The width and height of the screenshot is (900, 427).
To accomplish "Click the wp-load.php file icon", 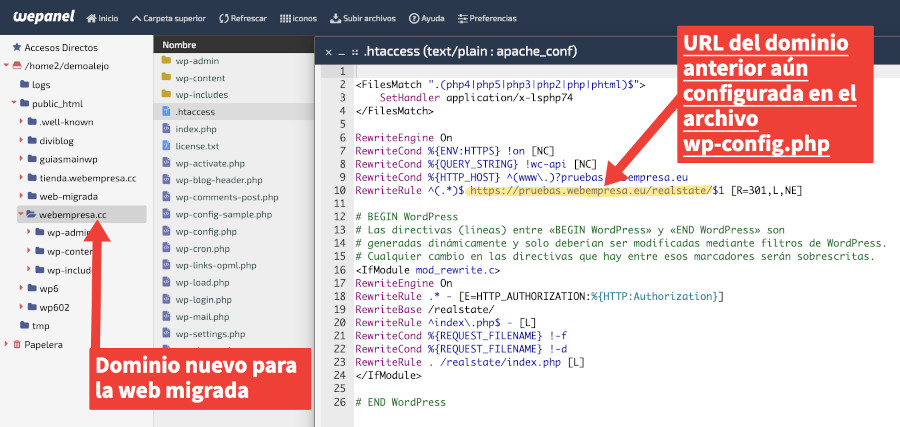I will pyautogui.click(x=166, y=282).
